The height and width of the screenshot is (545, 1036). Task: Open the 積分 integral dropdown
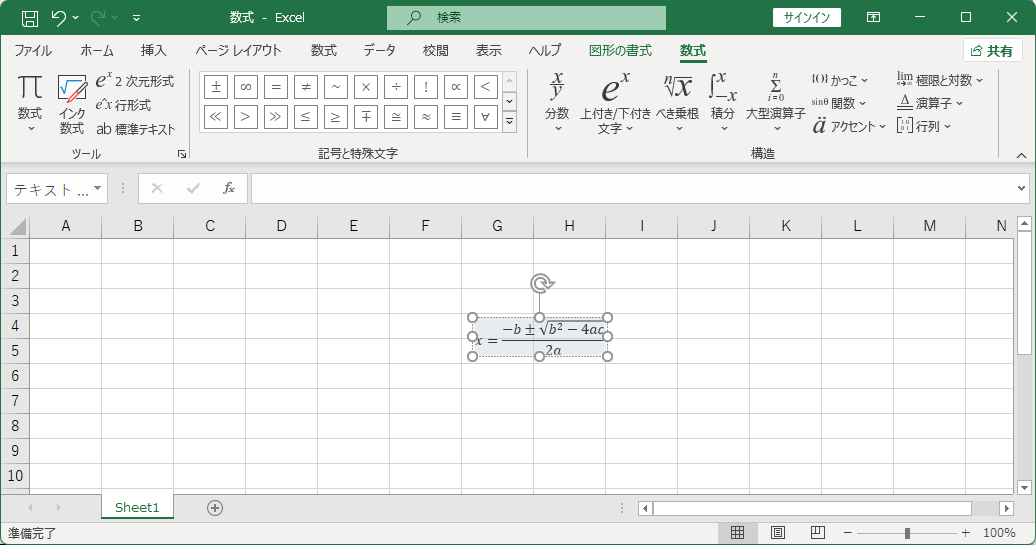pyautogui.click(x=723, y=102)
